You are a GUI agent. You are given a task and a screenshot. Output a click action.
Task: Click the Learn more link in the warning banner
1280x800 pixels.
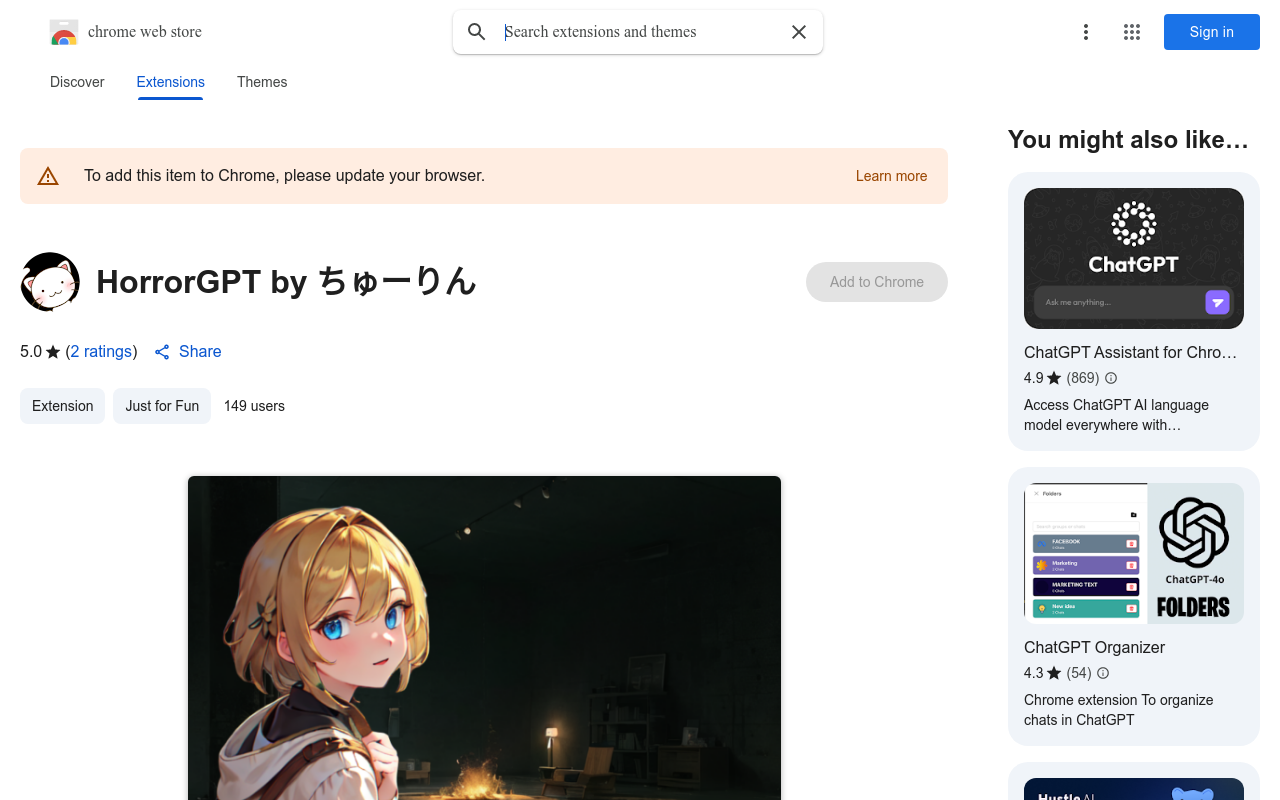tap(891, 176)
